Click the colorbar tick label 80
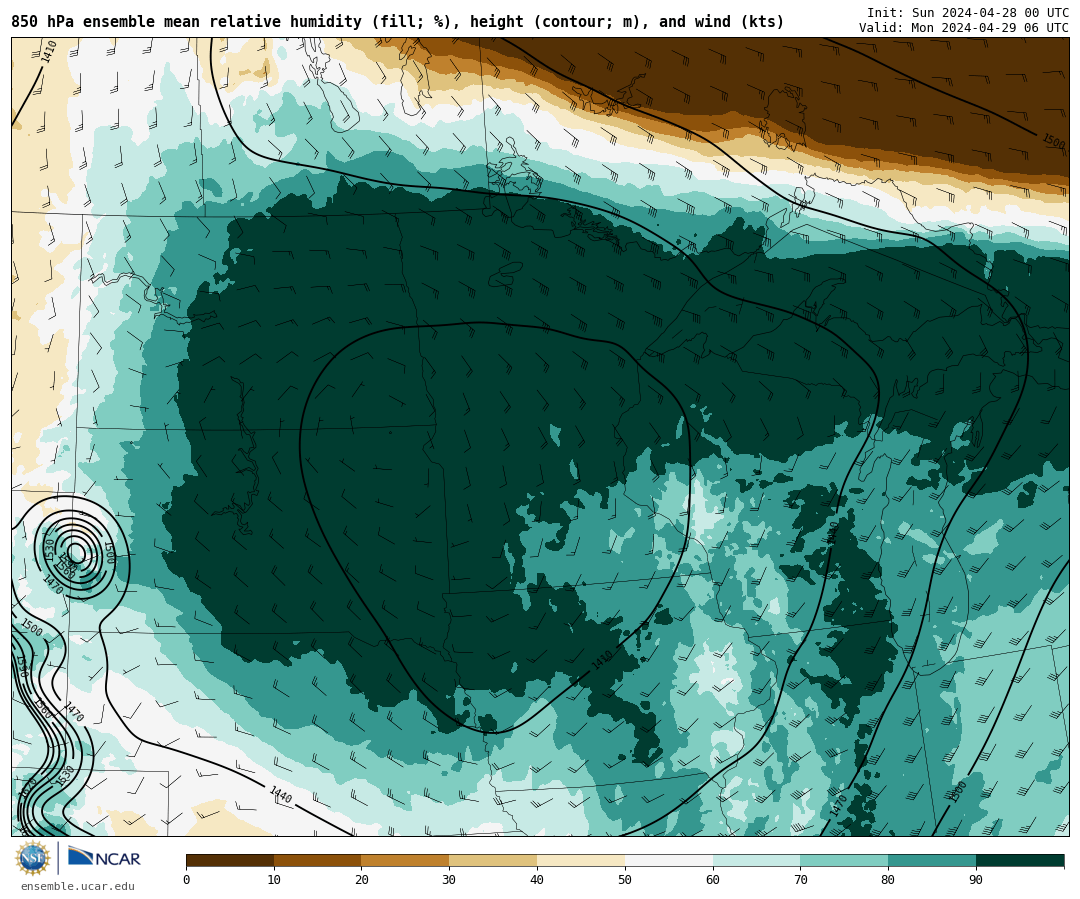Viewport: 1080px width, 899px height. tap(889, 880)
